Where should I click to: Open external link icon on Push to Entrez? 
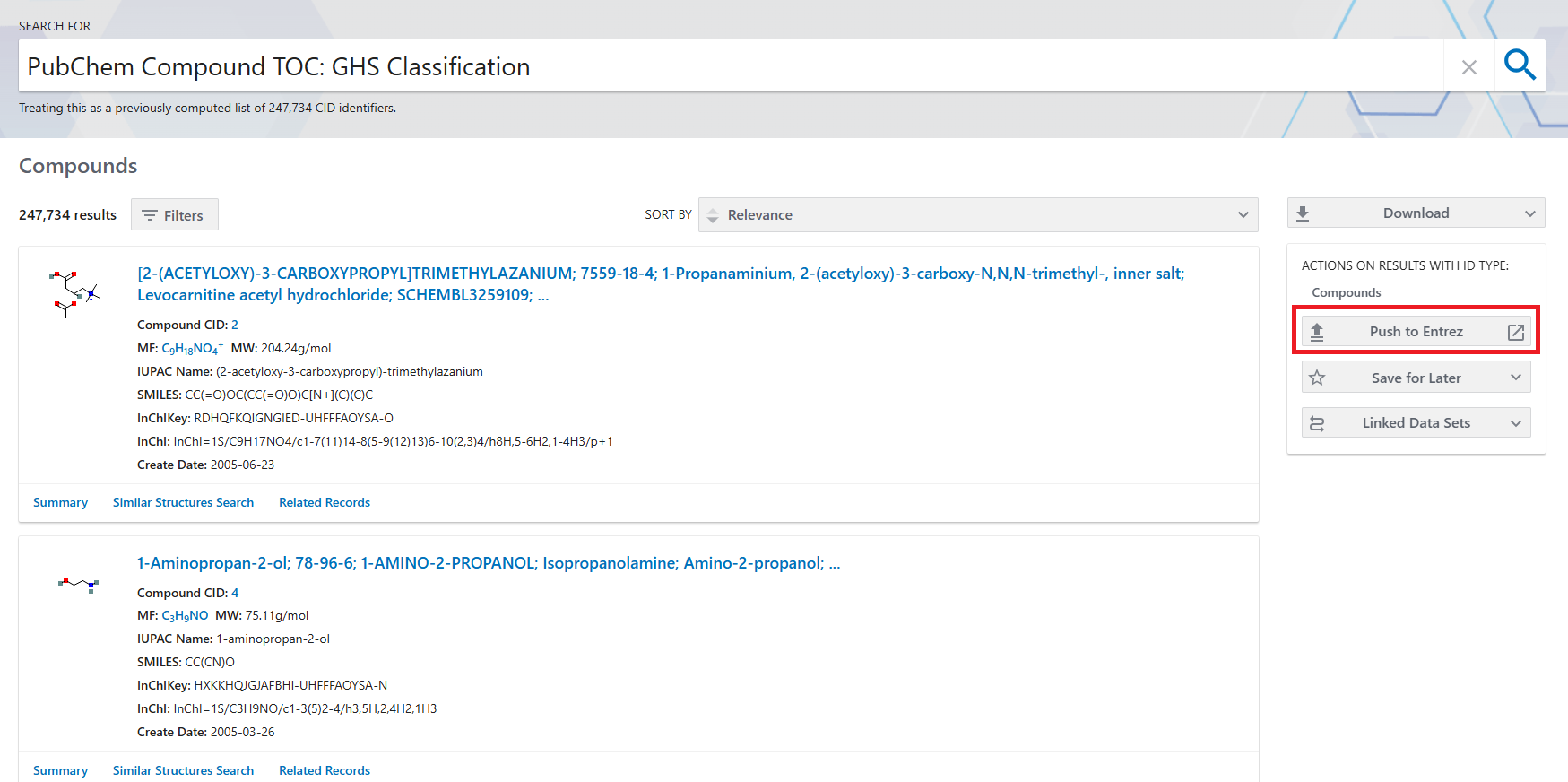[x=1516, y=332]
